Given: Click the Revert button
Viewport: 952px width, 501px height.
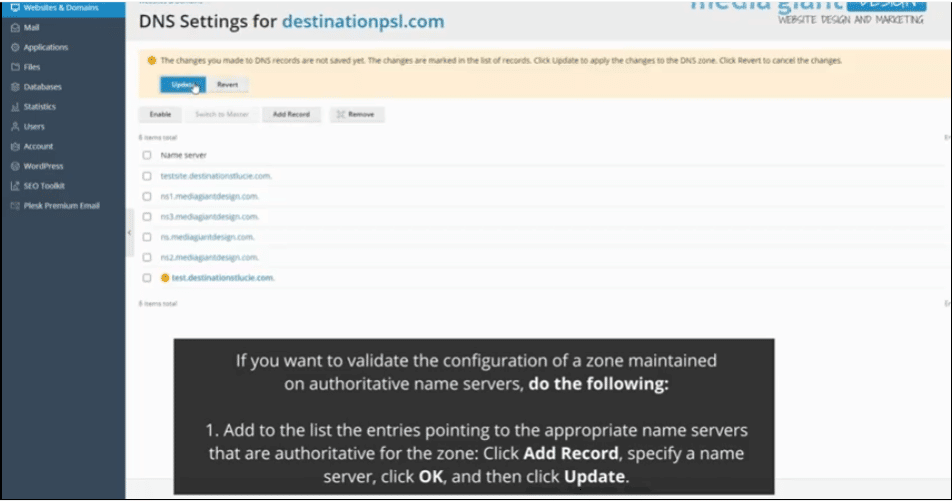Looking at the screenshot, I should (228, 84).
